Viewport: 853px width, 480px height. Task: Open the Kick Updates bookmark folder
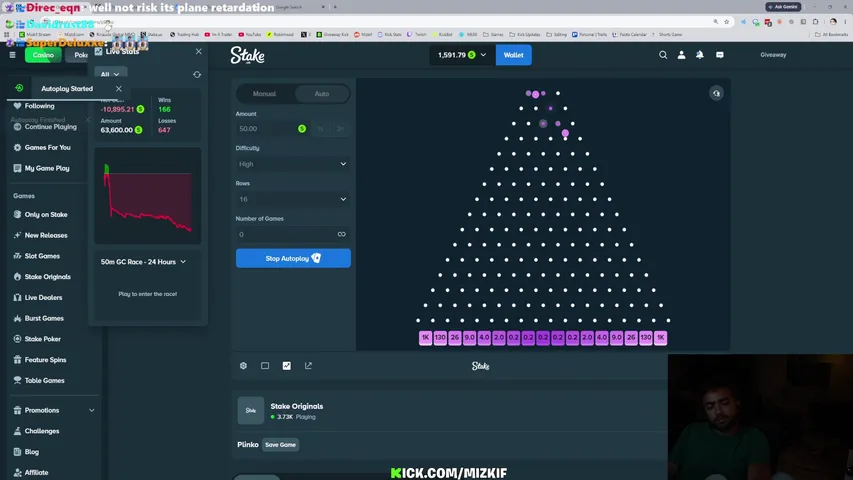tap(526, 34)
